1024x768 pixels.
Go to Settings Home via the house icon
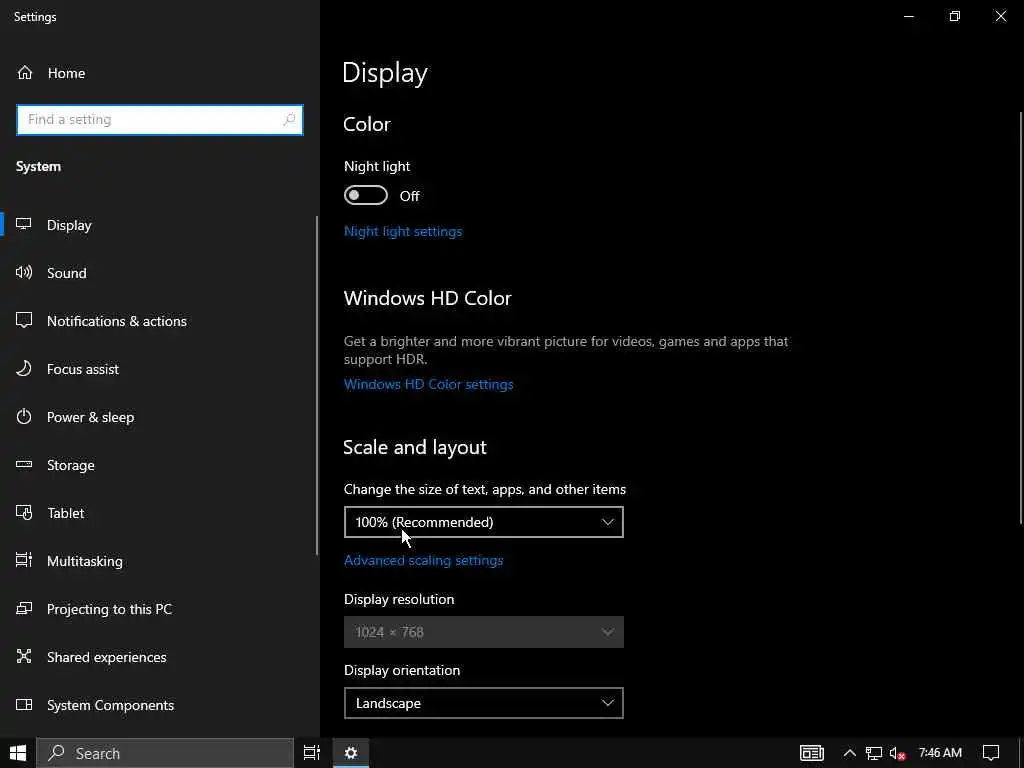25,72
